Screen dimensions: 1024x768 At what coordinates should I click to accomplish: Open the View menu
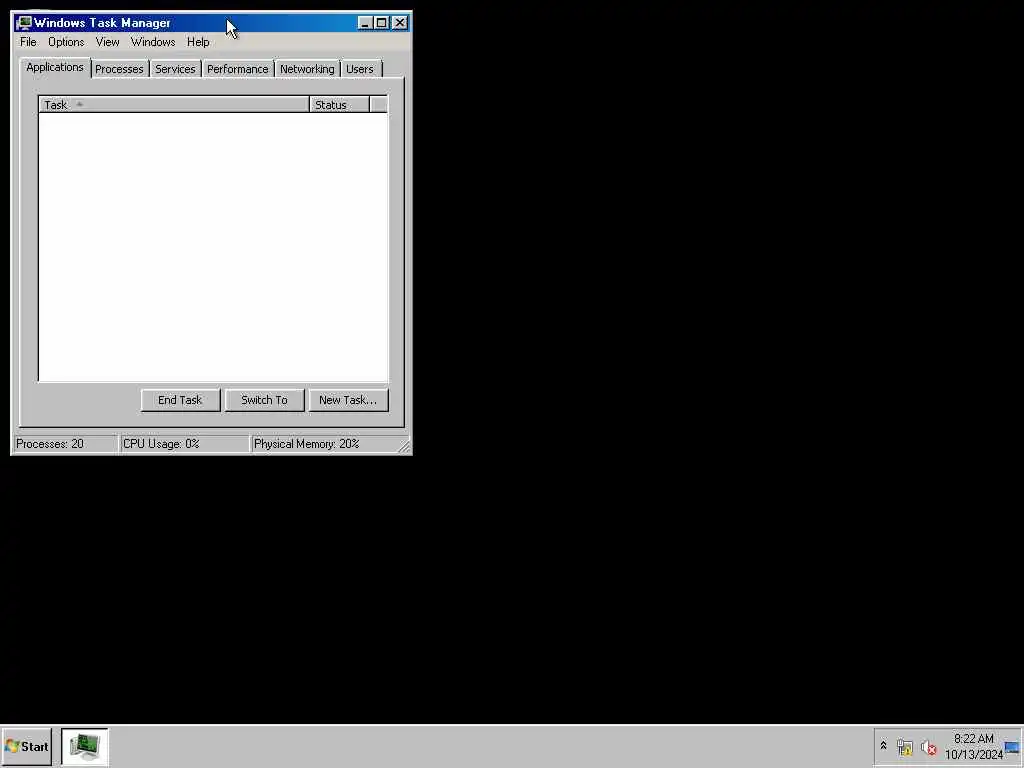(x=107, y=42)
